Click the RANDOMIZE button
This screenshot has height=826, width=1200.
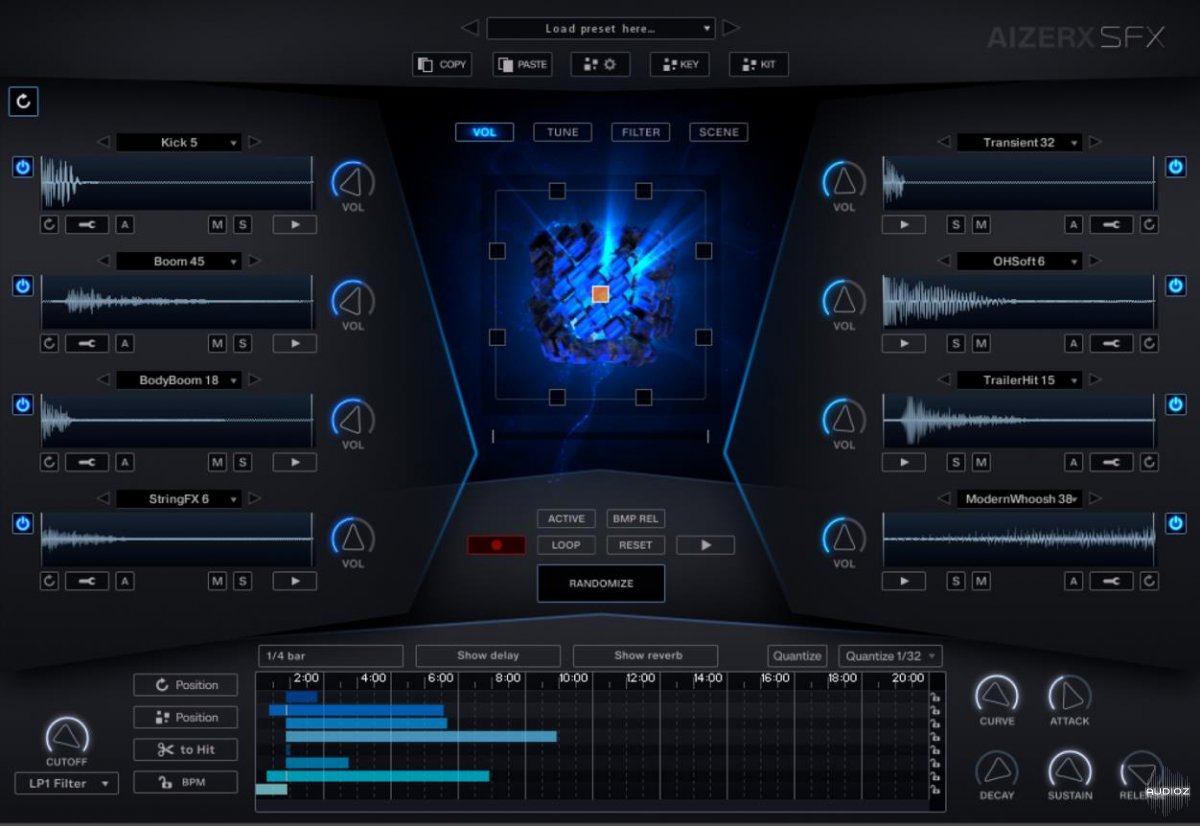click(601, 583)
